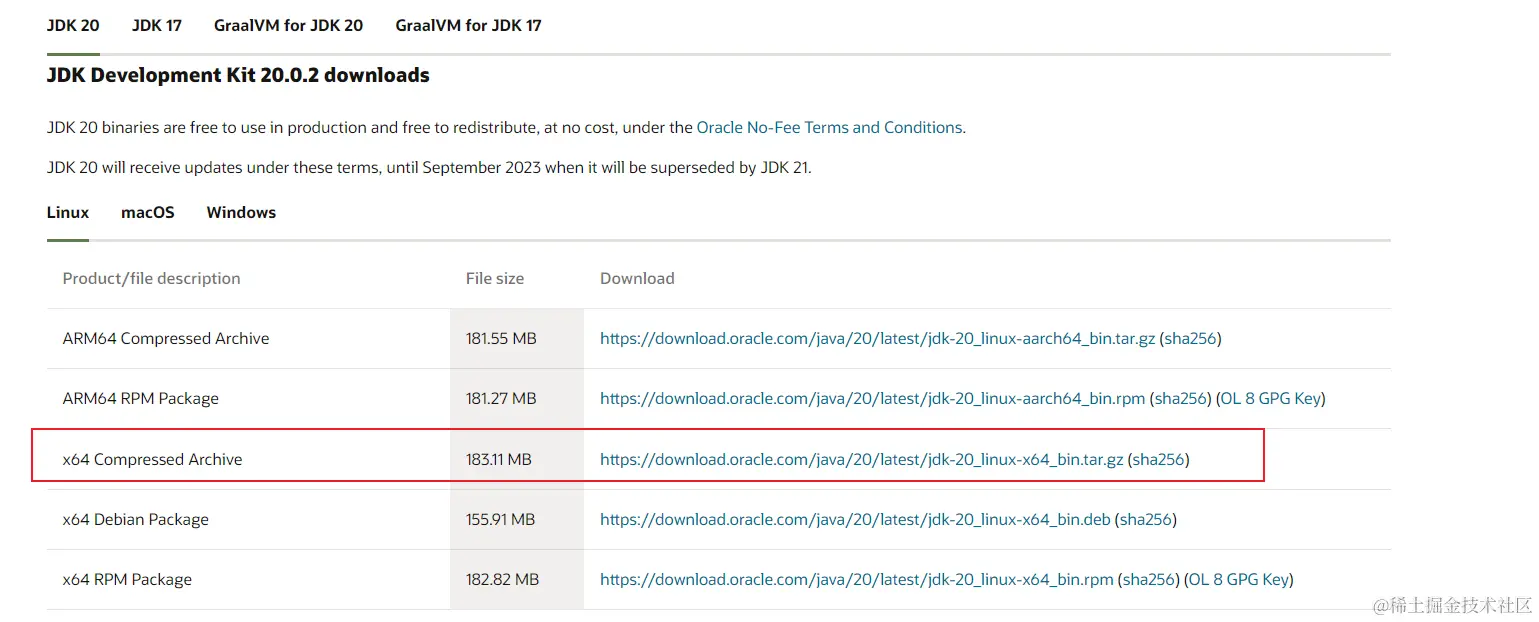Screen dimensions: 1539x622
Task: Click x64 RPM Package row label
Action: (127, 579)
